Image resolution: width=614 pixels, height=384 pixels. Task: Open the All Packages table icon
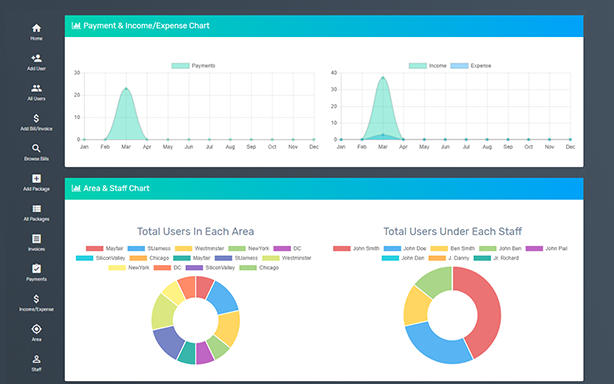pyautogui.click(x=36, y=209)
